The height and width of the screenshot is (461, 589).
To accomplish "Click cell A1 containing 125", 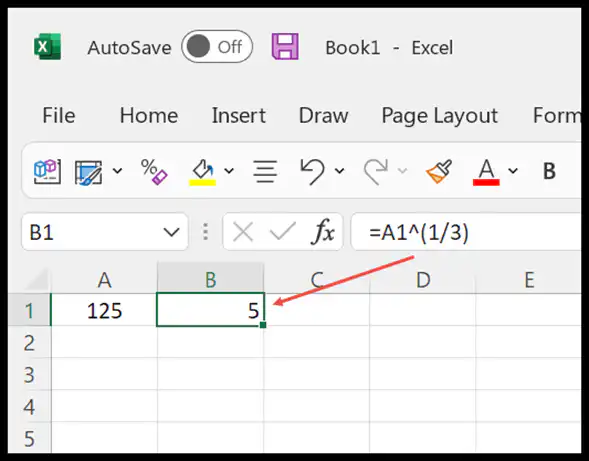I will [x=104, y=310].
